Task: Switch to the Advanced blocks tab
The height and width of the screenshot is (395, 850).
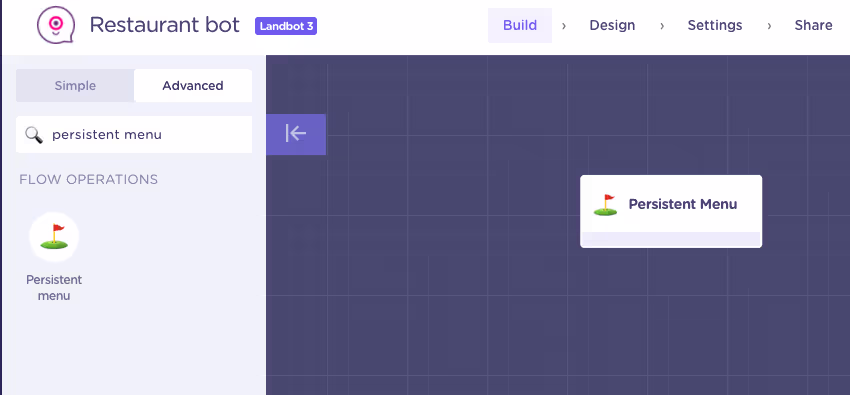Action: (x=193, y=86)
